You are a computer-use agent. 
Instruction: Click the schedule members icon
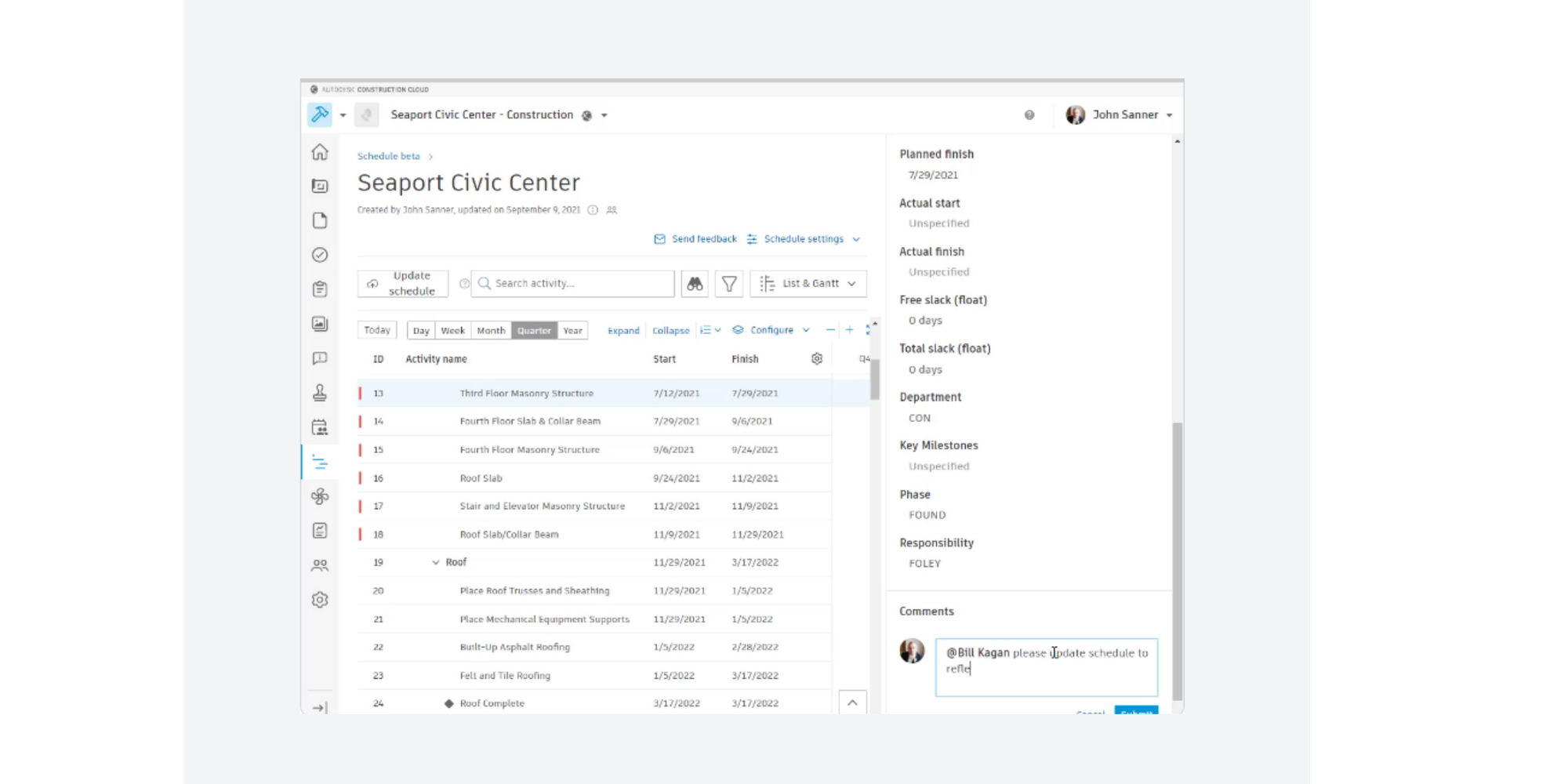612,210
